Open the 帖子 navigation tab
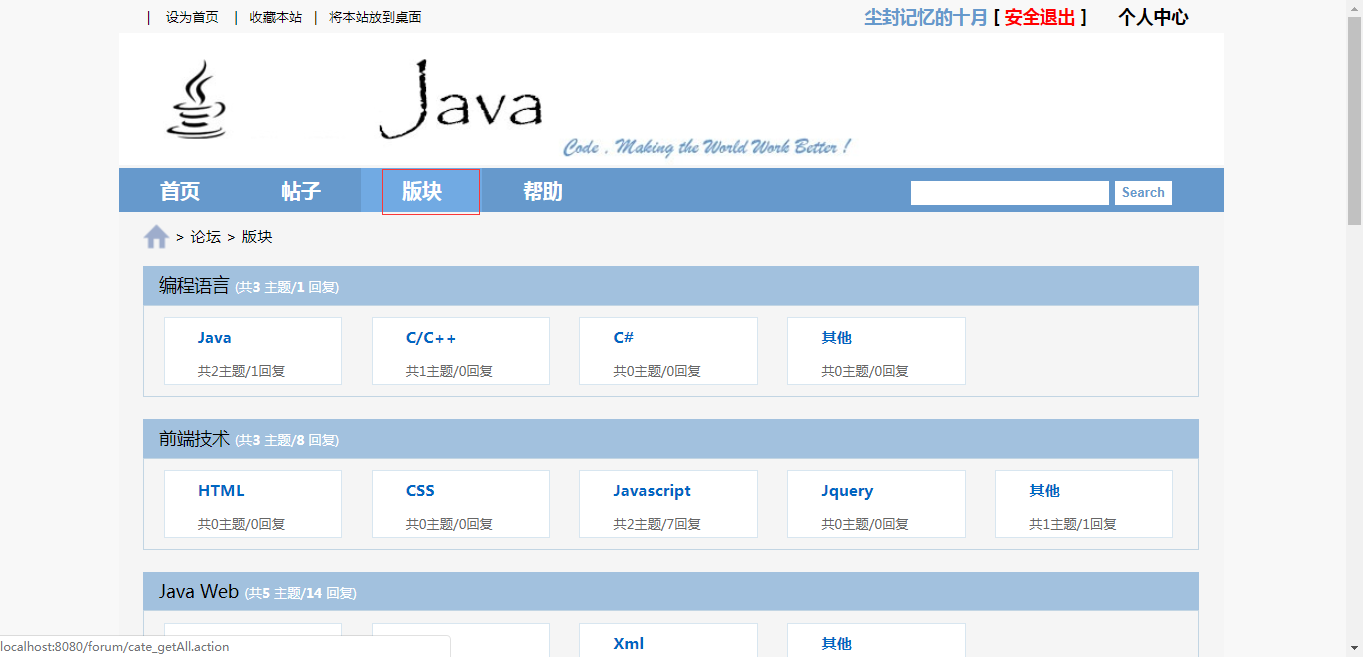Screen dimensions: 1363x657 tap(301, 191)
